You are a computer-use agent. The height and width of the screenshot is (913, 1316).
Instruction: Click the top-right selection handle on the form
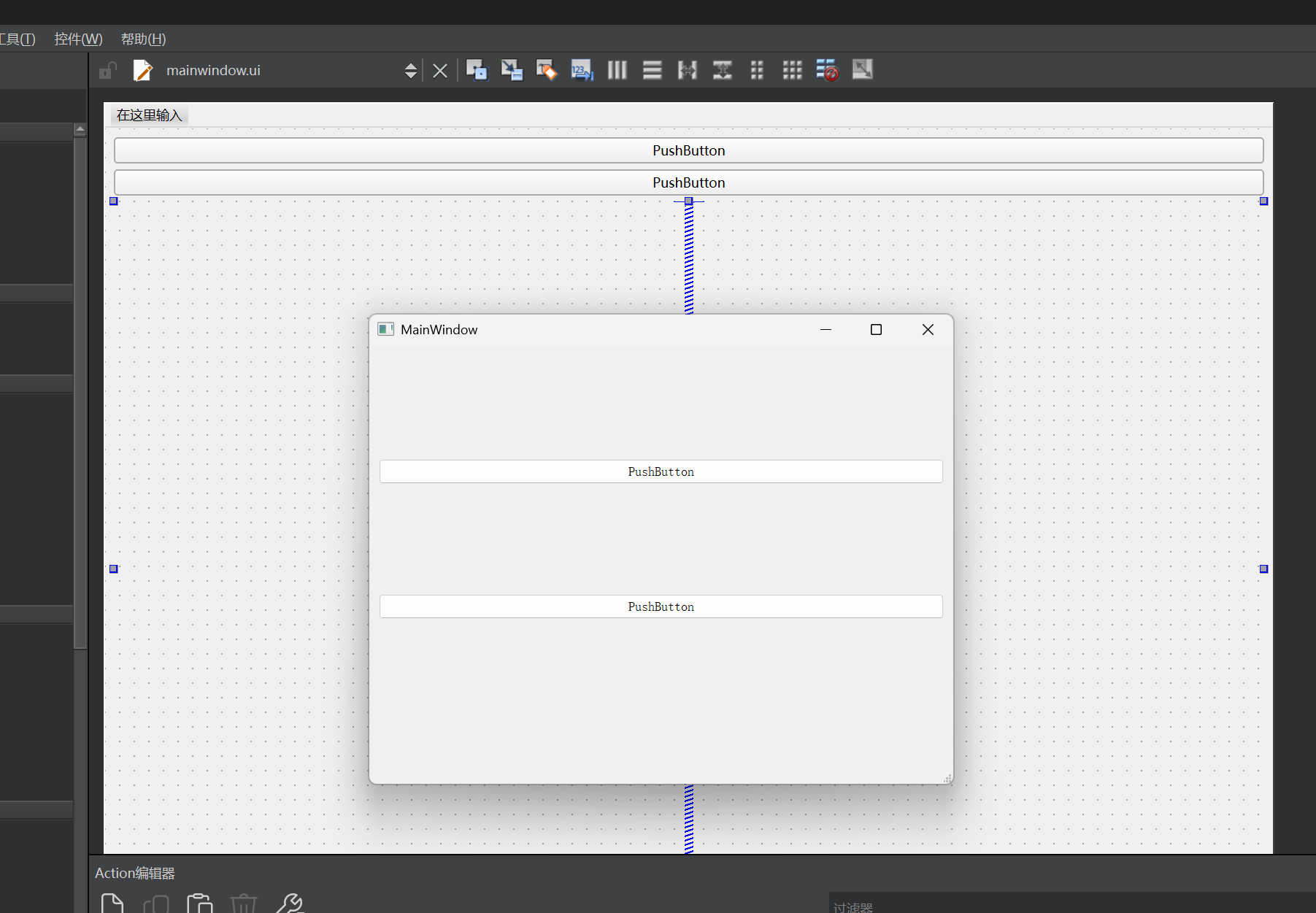1263,201
